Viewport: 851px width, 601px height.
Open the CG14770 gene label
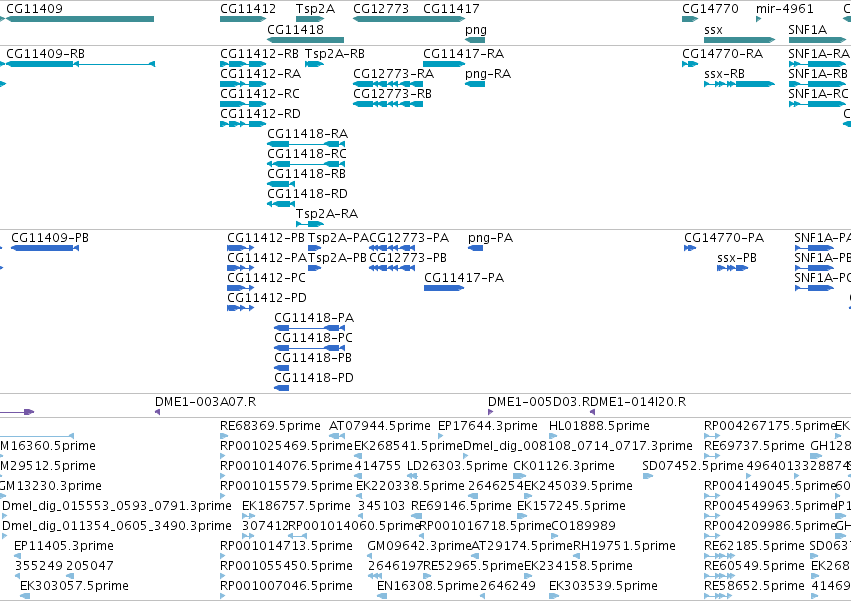pyautogui.click(x=710, y=9)
